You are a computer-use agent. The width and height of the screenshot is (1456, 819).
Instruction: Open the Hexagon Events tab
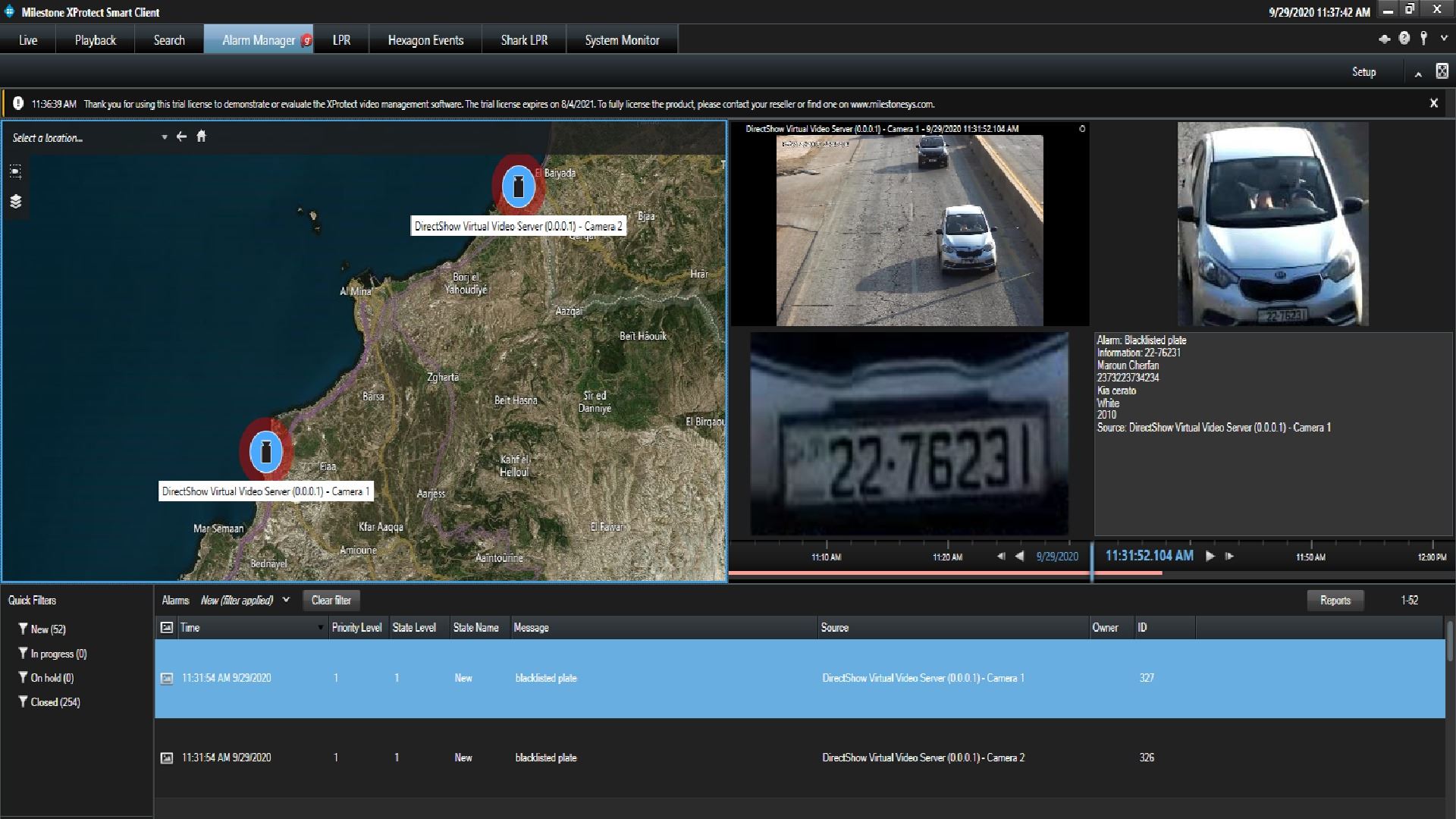425,40
